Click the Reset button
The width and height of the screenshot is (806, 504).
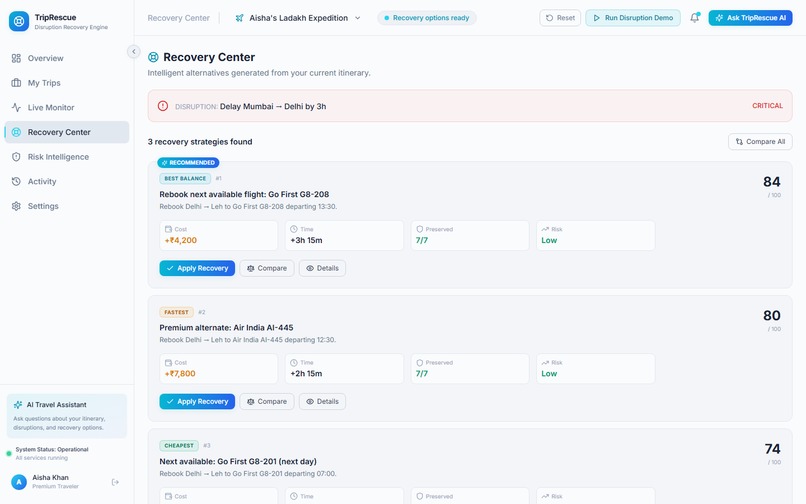(560, 18)
